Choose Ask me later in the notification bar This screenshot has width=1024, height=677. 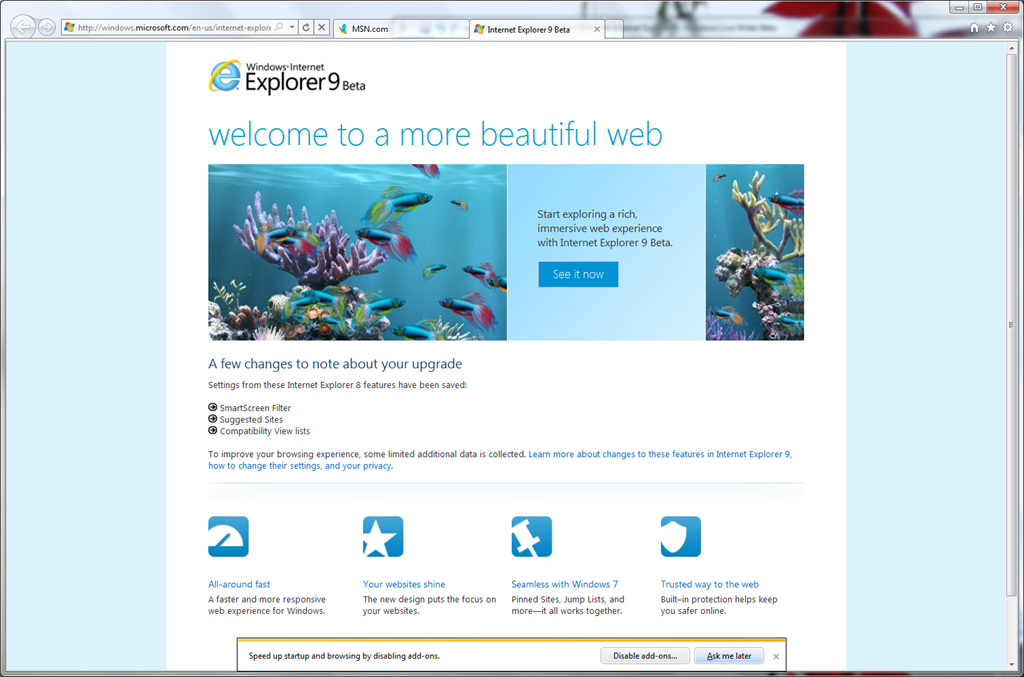tap(729, 656)
